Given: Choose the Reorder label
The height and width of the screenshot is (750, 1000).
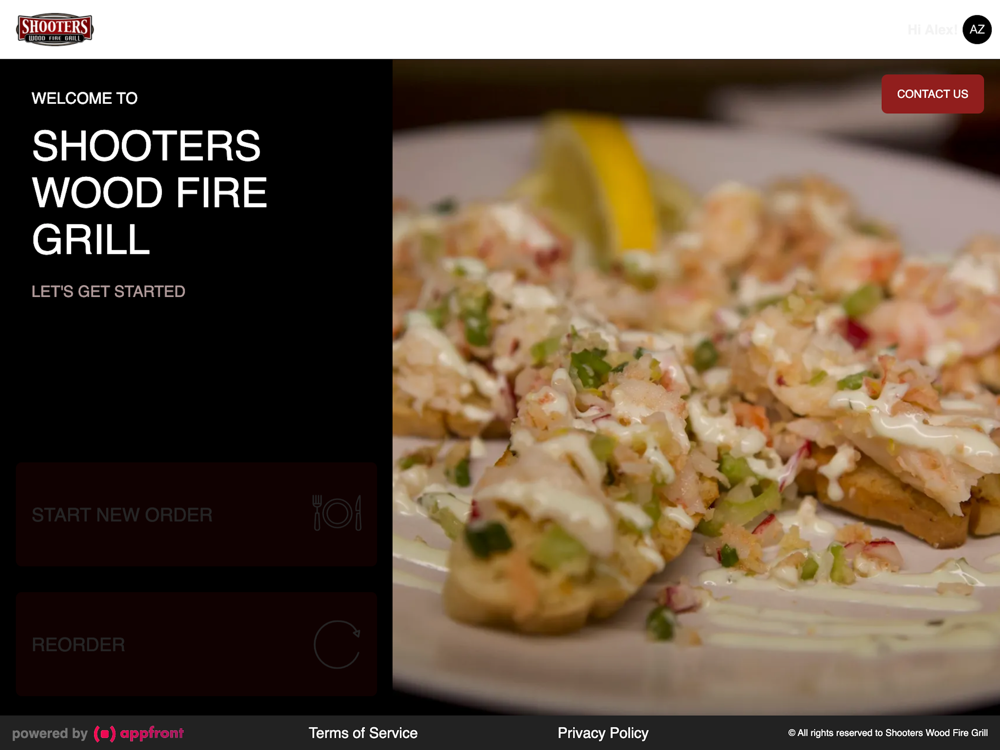Looking at the screenshot, I should coord(78,645).
